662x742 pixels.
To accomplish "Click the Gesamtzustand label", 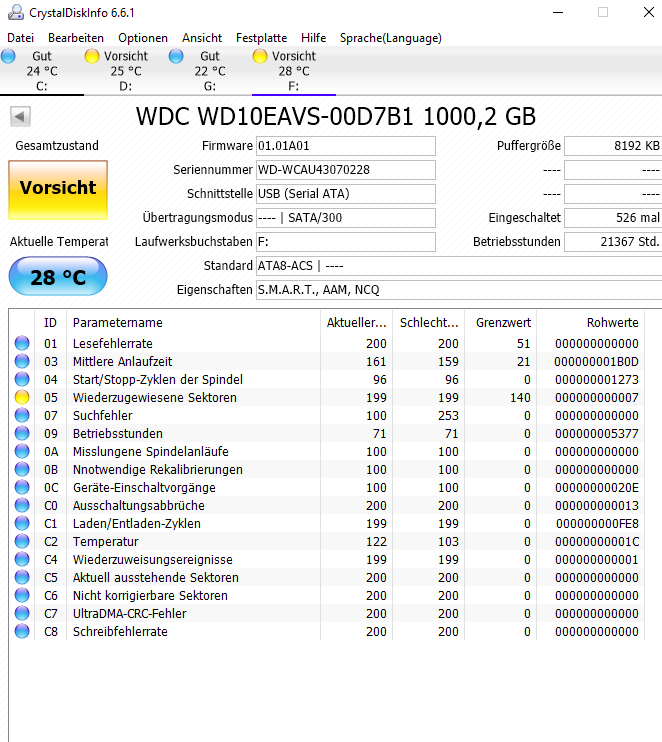I will [x=57, y=146].
